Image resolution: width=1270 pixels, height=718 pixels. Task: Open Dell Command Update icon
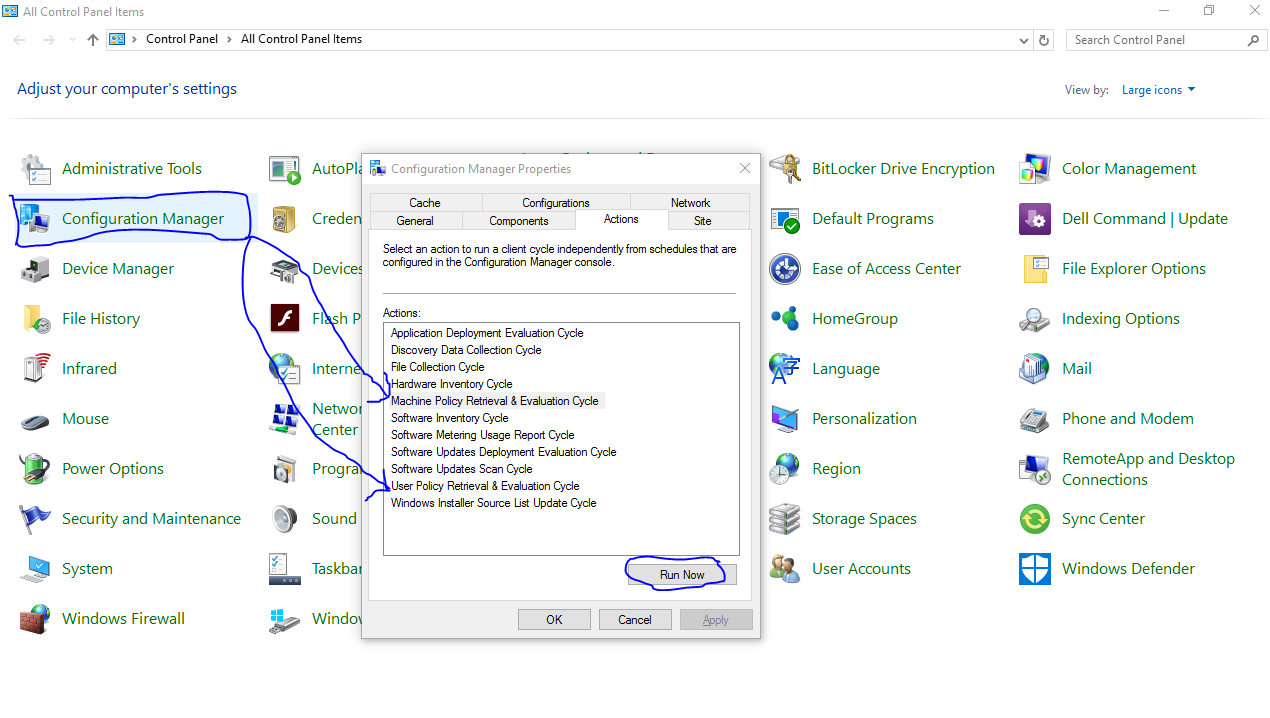[1035, 219]
